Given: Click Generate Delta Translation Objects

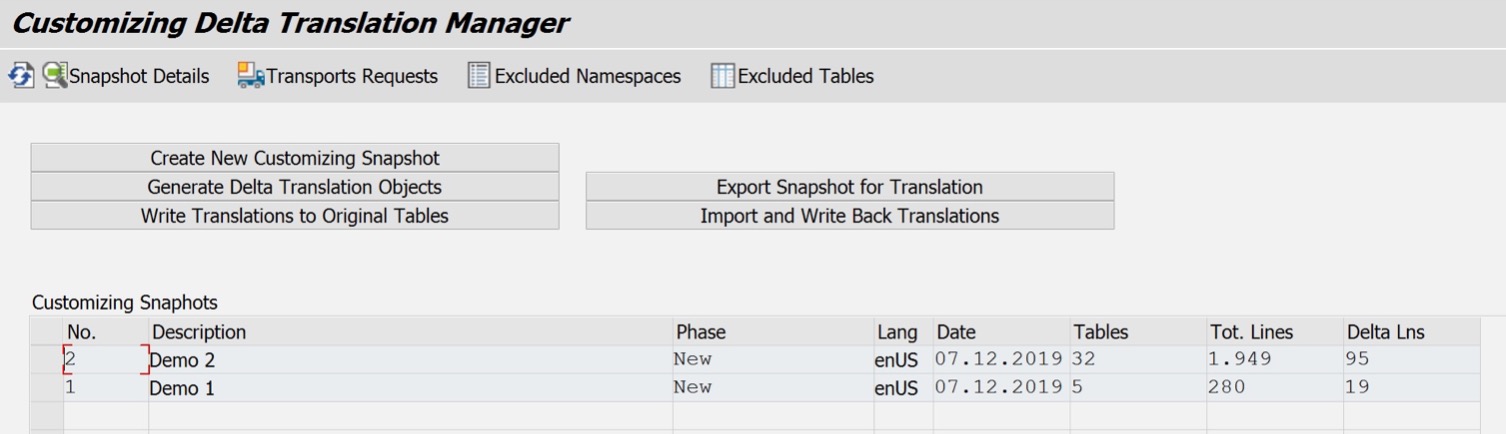Looking at the screenshot, I should [295, 187].
